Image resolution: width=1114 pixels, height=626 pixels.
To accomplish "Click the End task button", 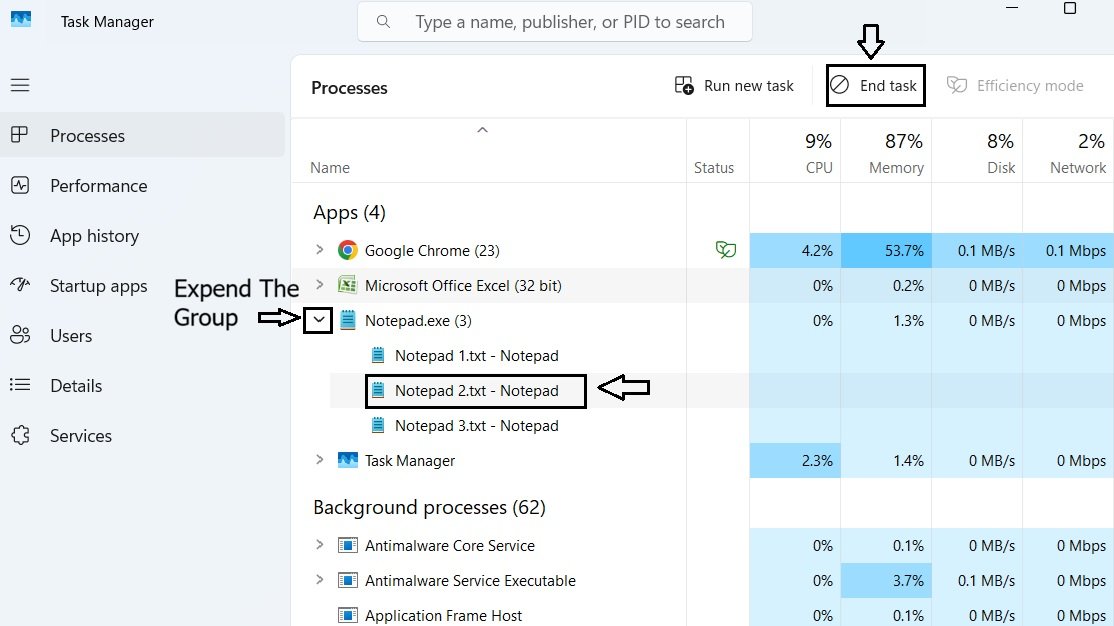I will [x=875, y=86].
